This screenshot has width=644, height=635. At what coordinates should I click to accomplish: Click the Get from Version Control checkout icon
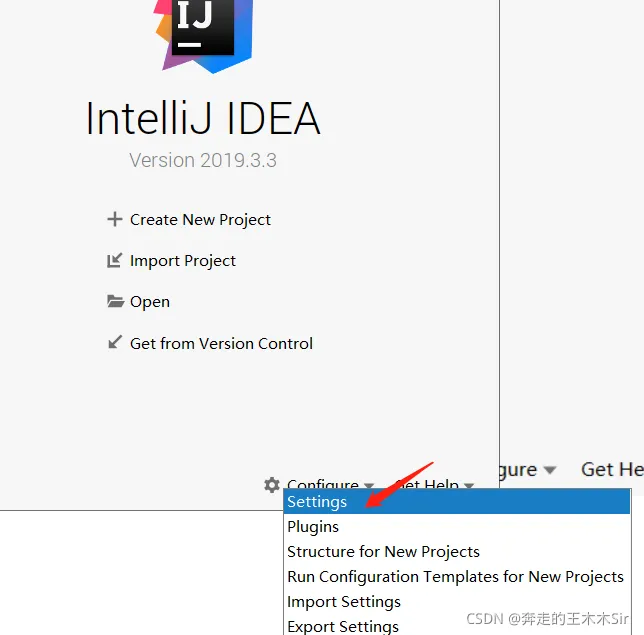point(114,343)
